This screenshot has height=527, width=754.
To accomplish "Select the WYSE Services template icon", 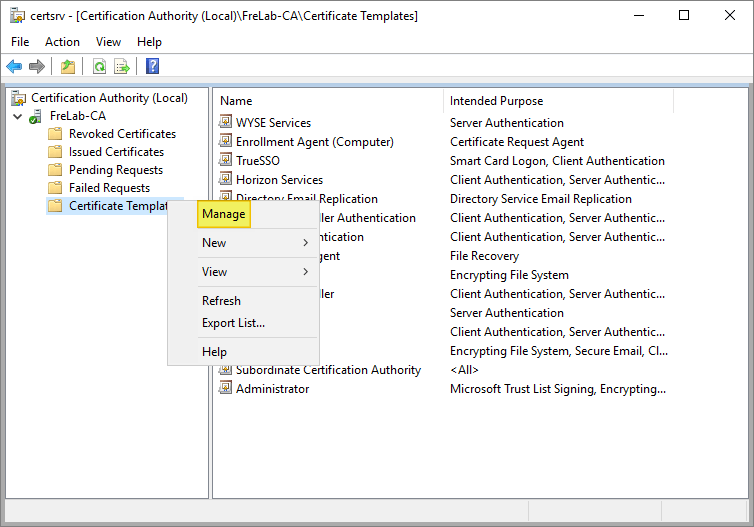I will click(226, 123).
